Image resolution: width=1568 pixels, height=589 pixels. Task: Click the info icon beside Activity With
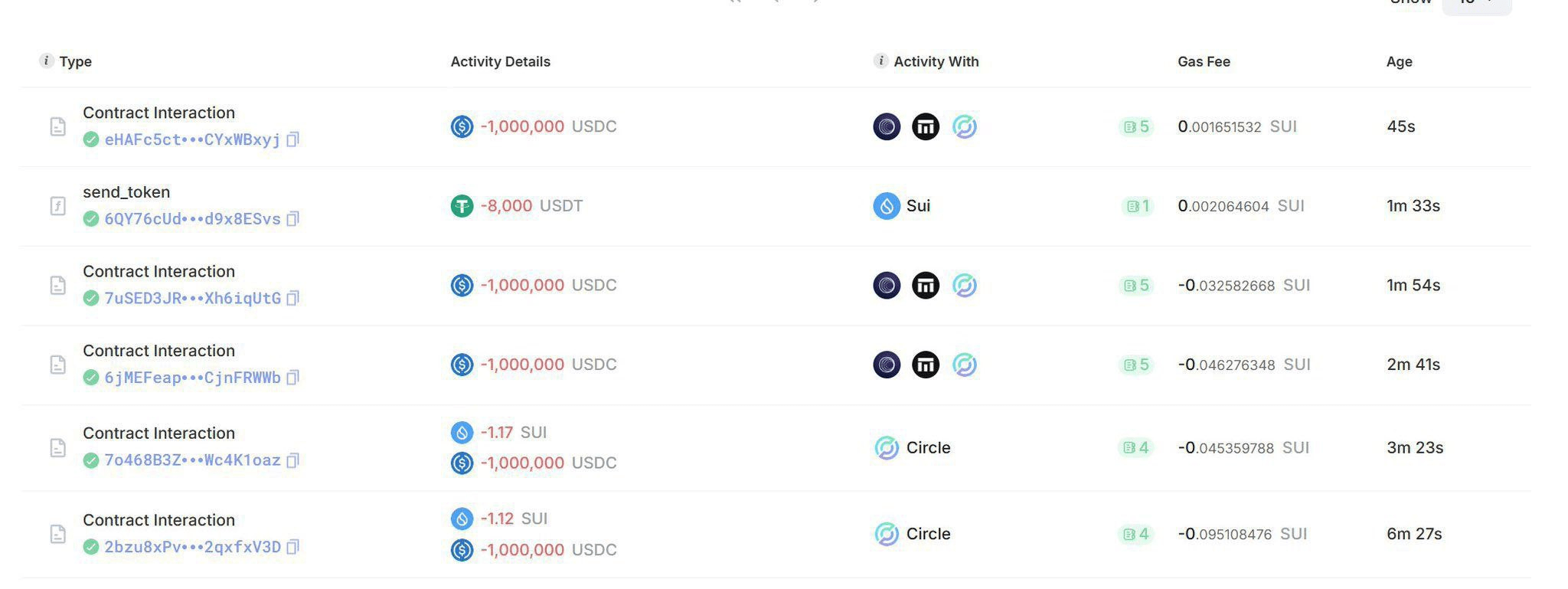(881, 61)
